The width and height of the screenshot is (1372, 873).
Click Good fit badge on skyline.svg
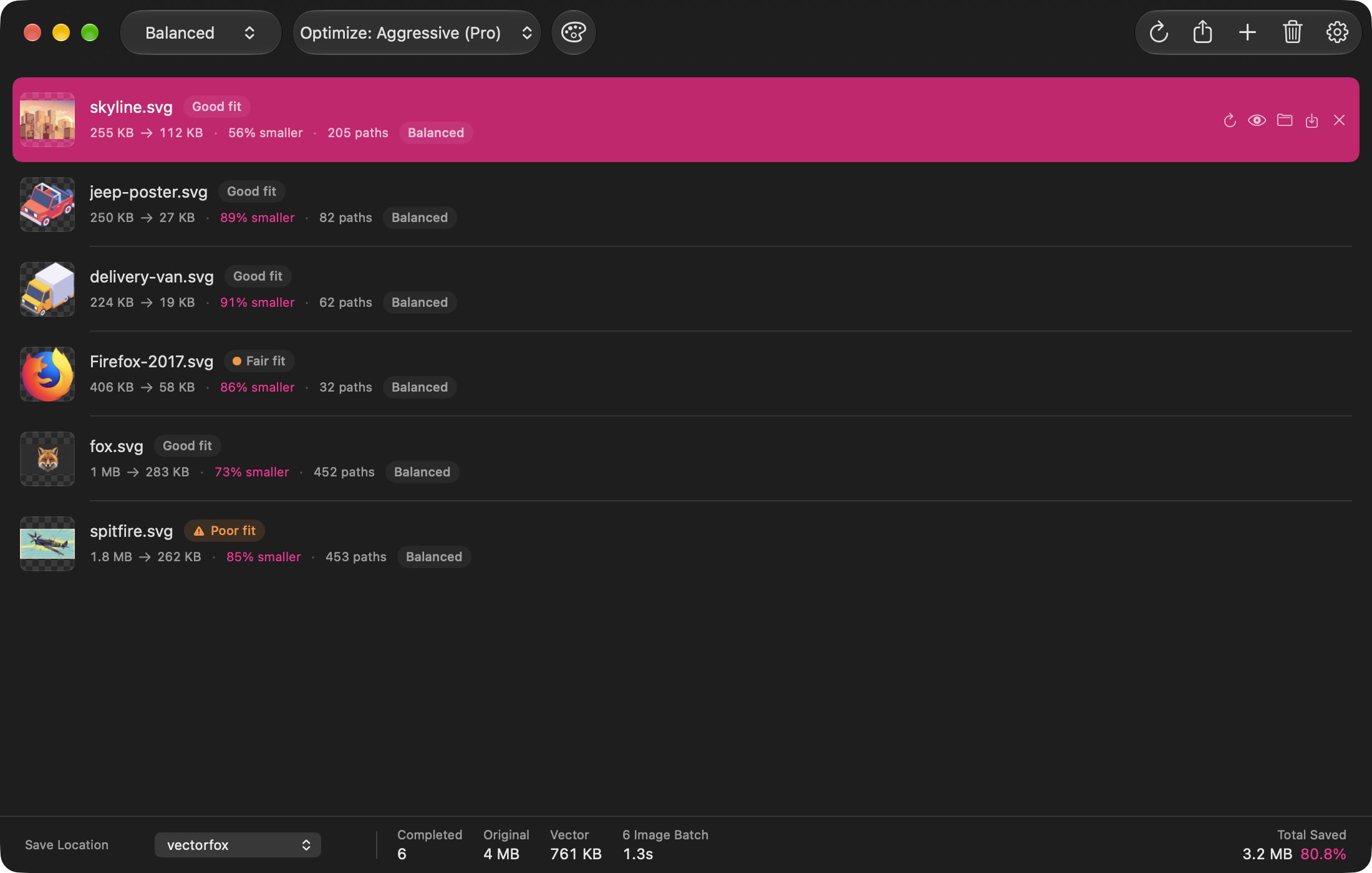point(216,107)
